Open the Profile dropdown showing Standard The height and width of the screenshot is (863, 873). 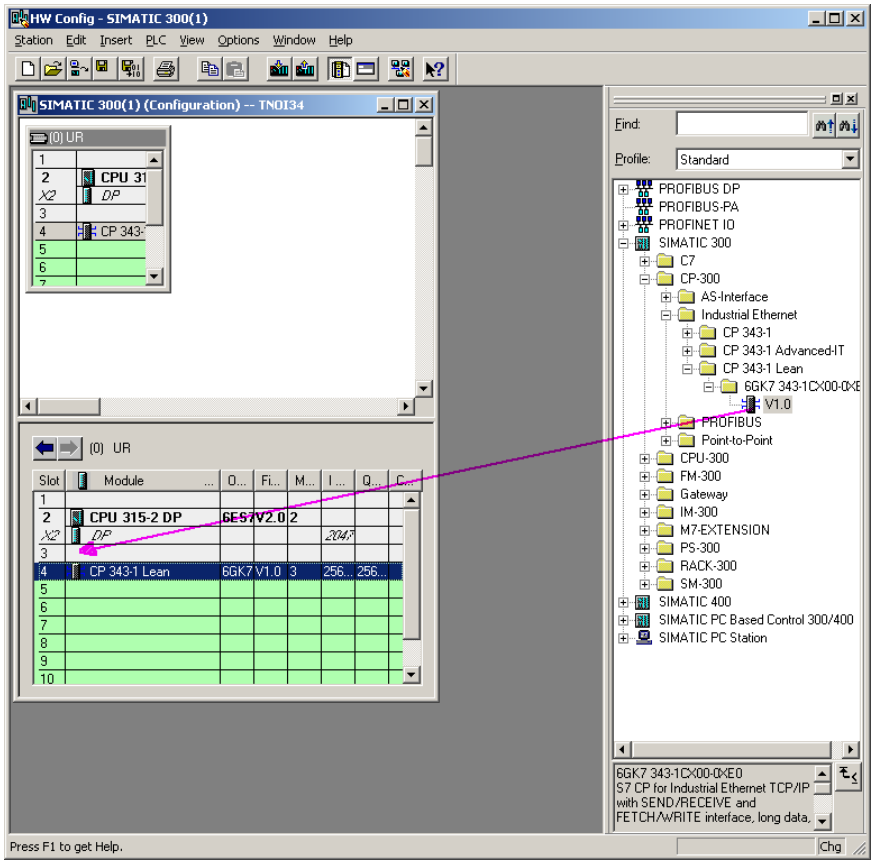pyautogui.click(x=850, y=159)
